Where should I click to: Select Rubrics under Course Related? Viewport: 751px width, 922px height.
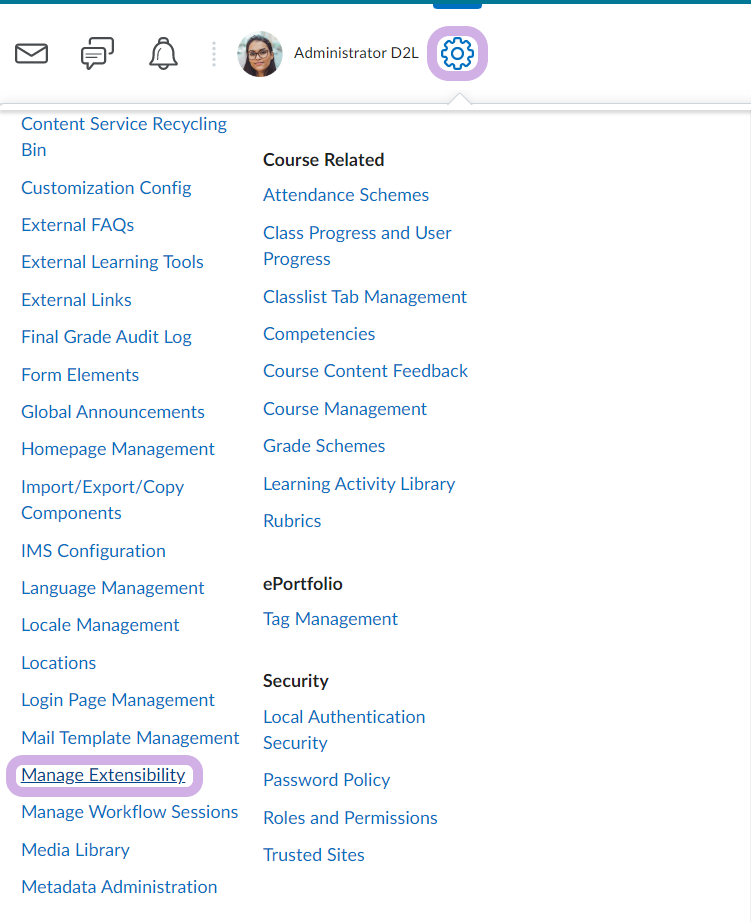[292, 521]
